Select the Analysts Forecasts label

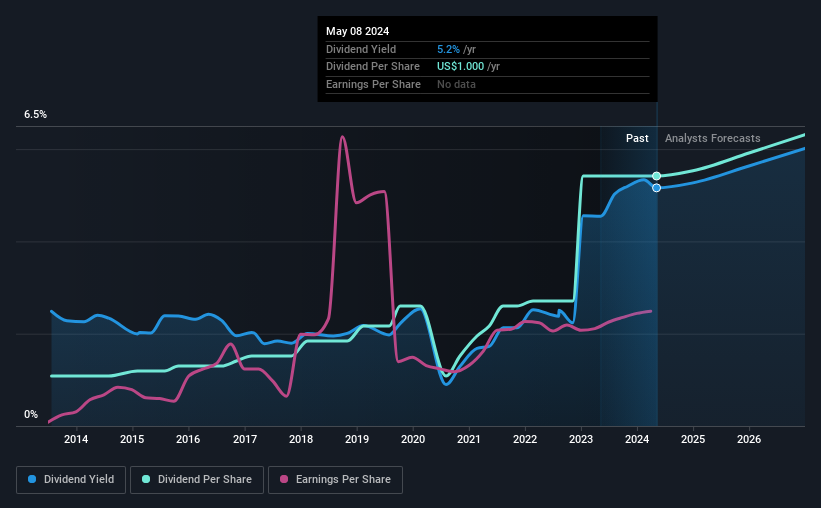(x=713, y=138)
